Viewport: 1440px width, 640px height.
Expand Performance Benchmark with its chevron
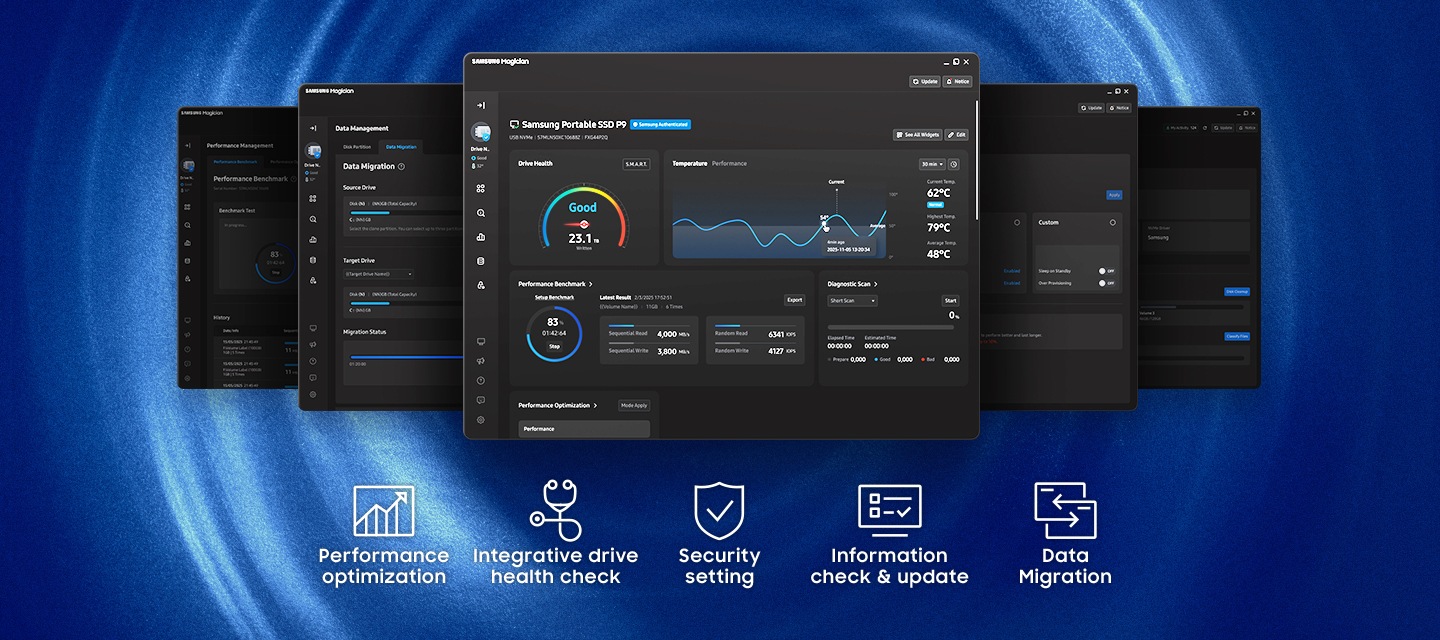591,284
